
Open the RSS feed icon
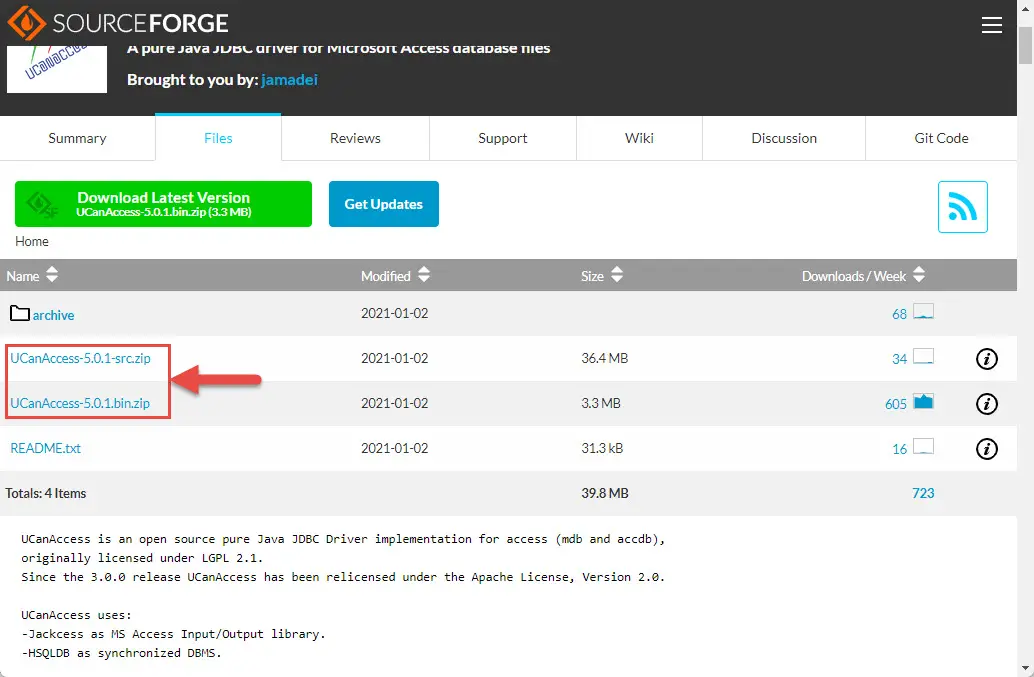[962, 207]
